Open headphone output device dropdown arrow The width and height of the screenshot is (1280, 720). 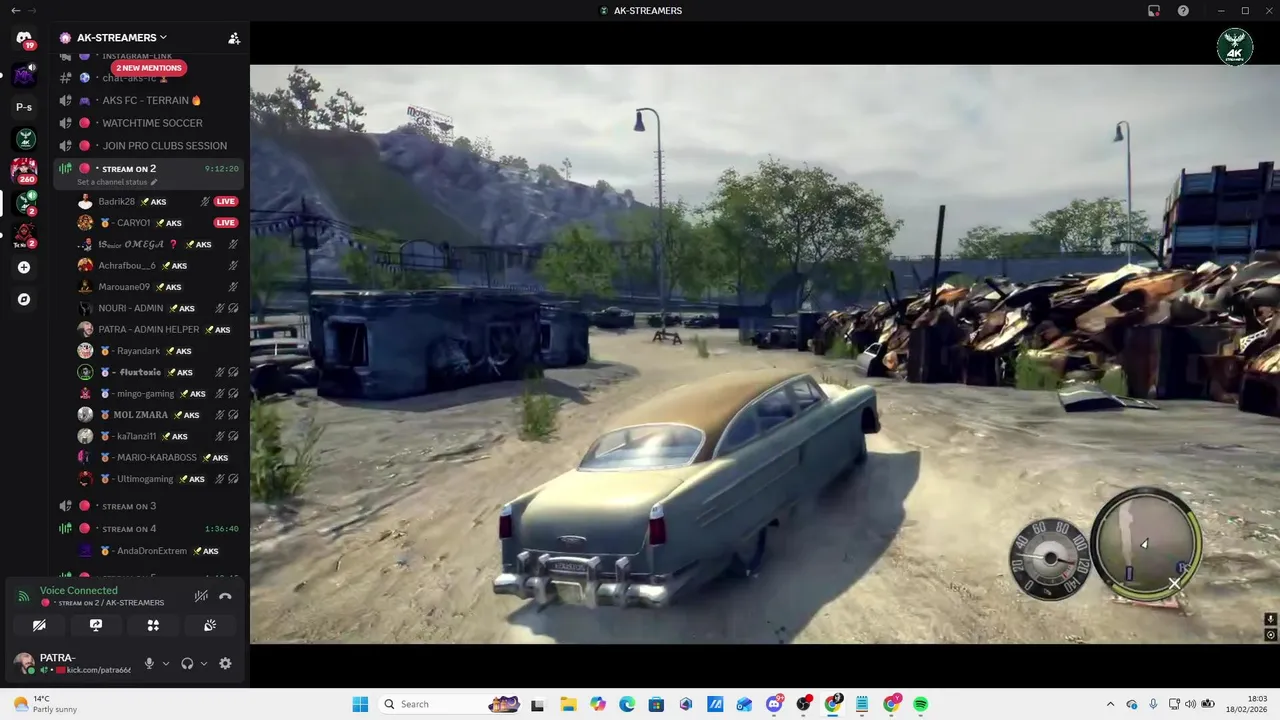tap(204, 663)
